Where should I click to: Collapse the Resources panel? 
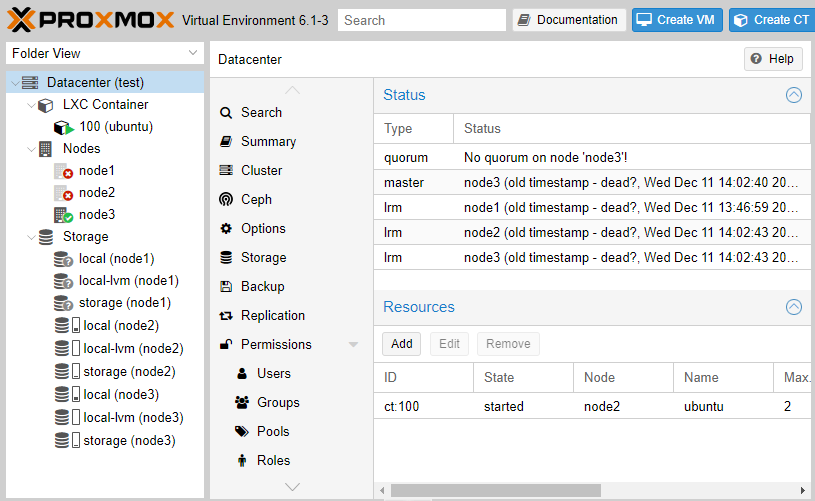[794, 307]
